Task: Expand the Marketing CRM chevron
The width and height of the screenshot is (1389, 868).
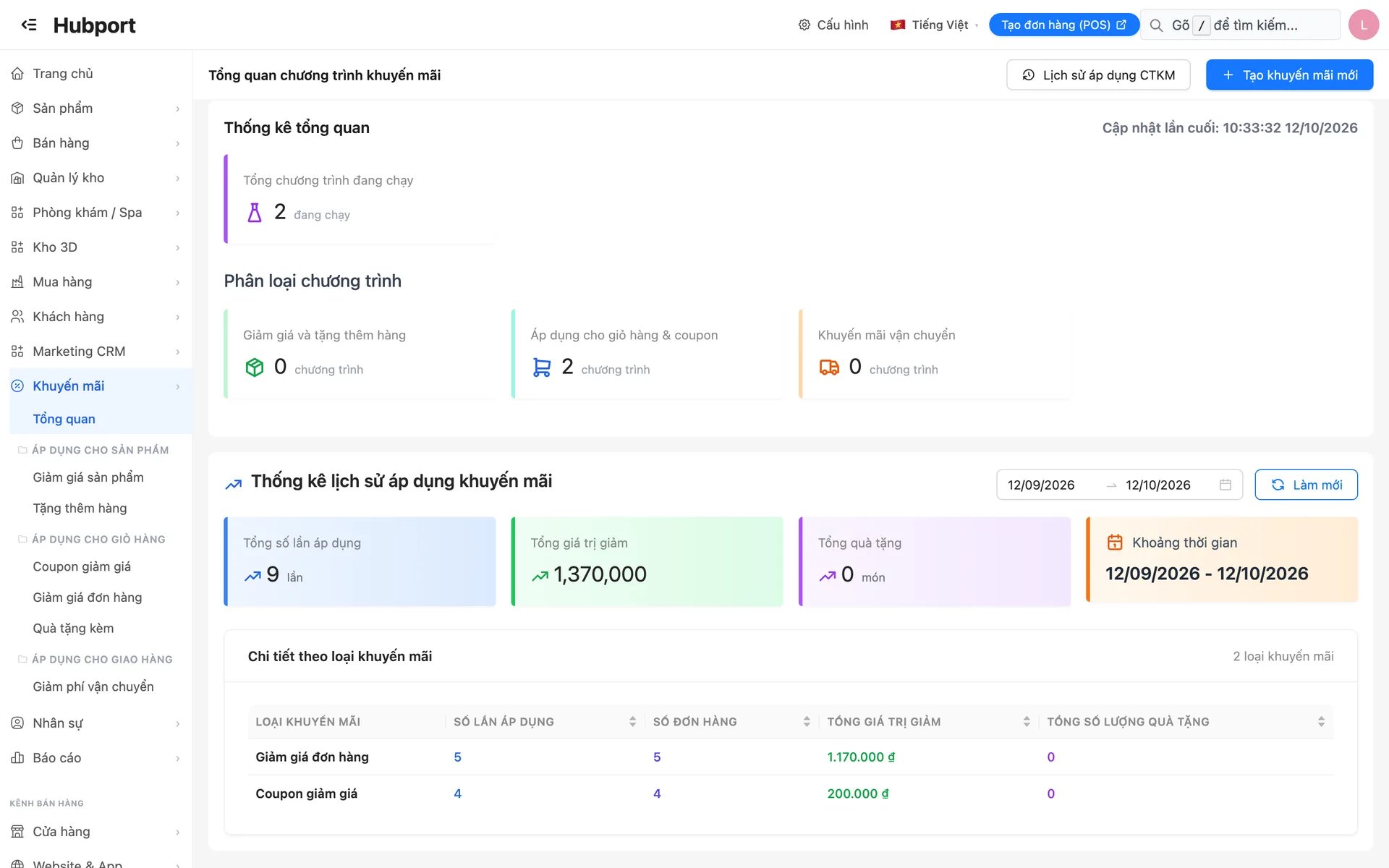Action: (x=178, y=352)
